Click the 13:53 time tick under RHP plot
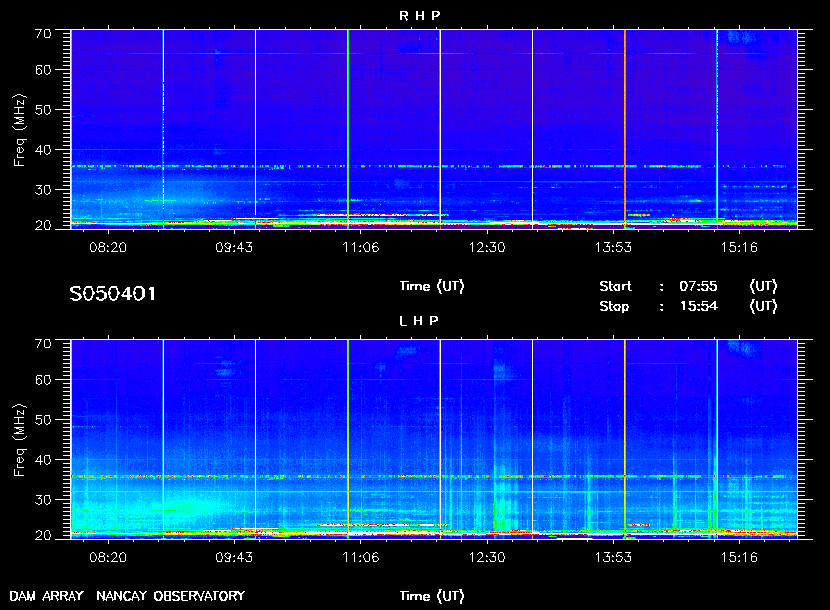Viewport: 830px width, 610px height. (x=613, y=247)
